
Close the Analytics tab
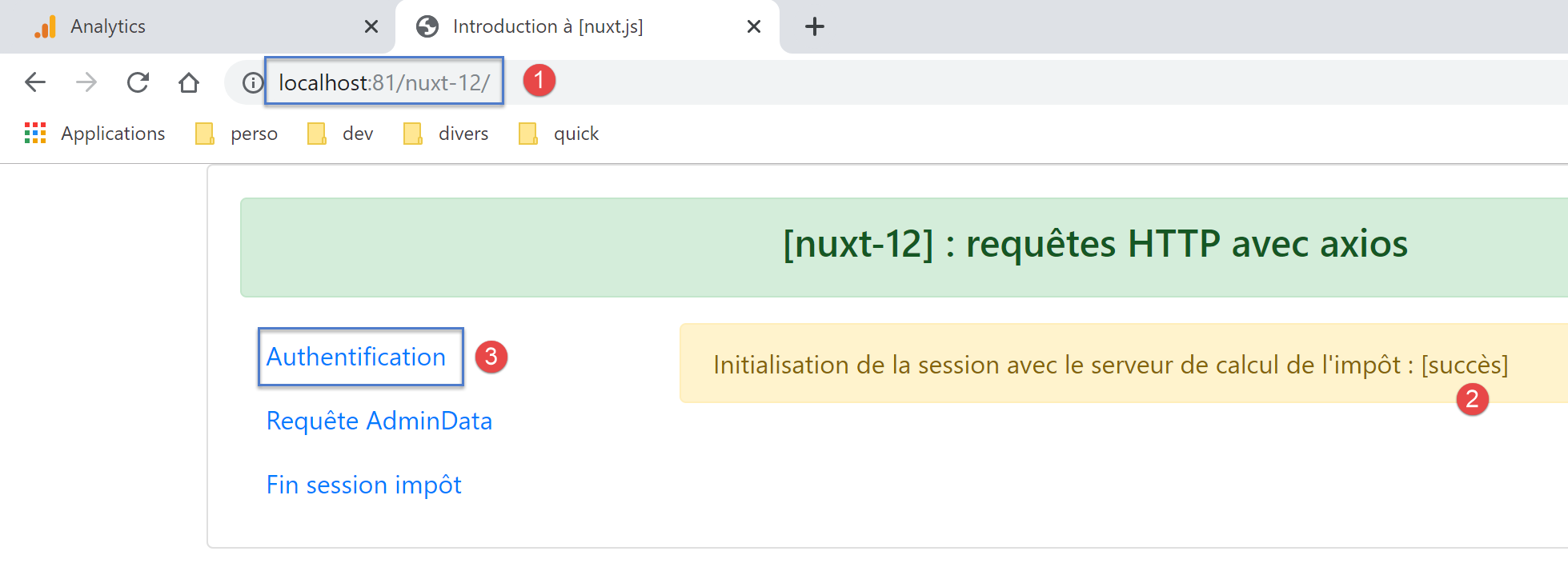(371, 26)
